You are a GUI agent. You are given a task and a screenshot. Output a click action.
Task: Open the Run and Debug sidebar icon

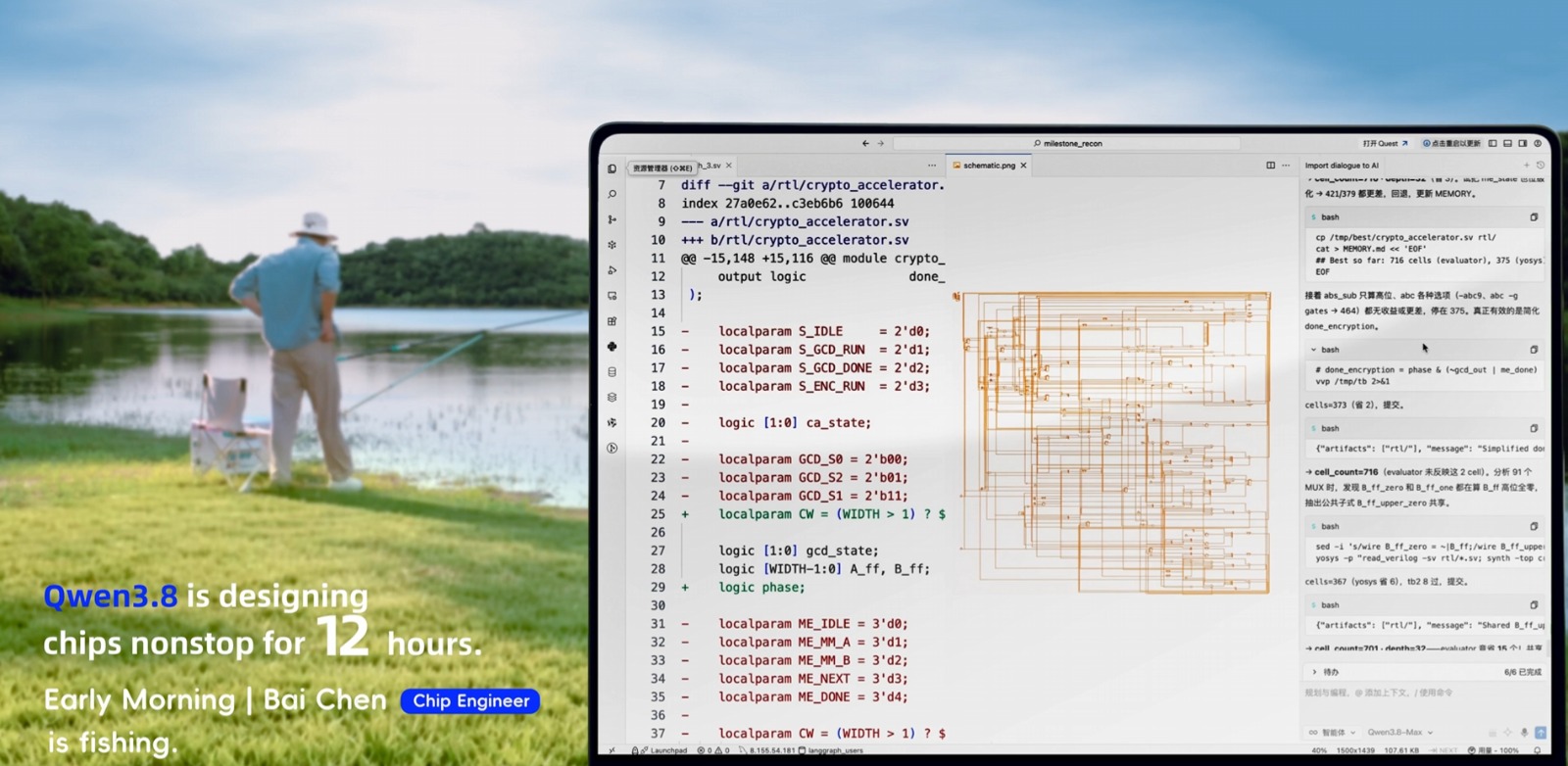pyautogui.click(x=612, y=270)
